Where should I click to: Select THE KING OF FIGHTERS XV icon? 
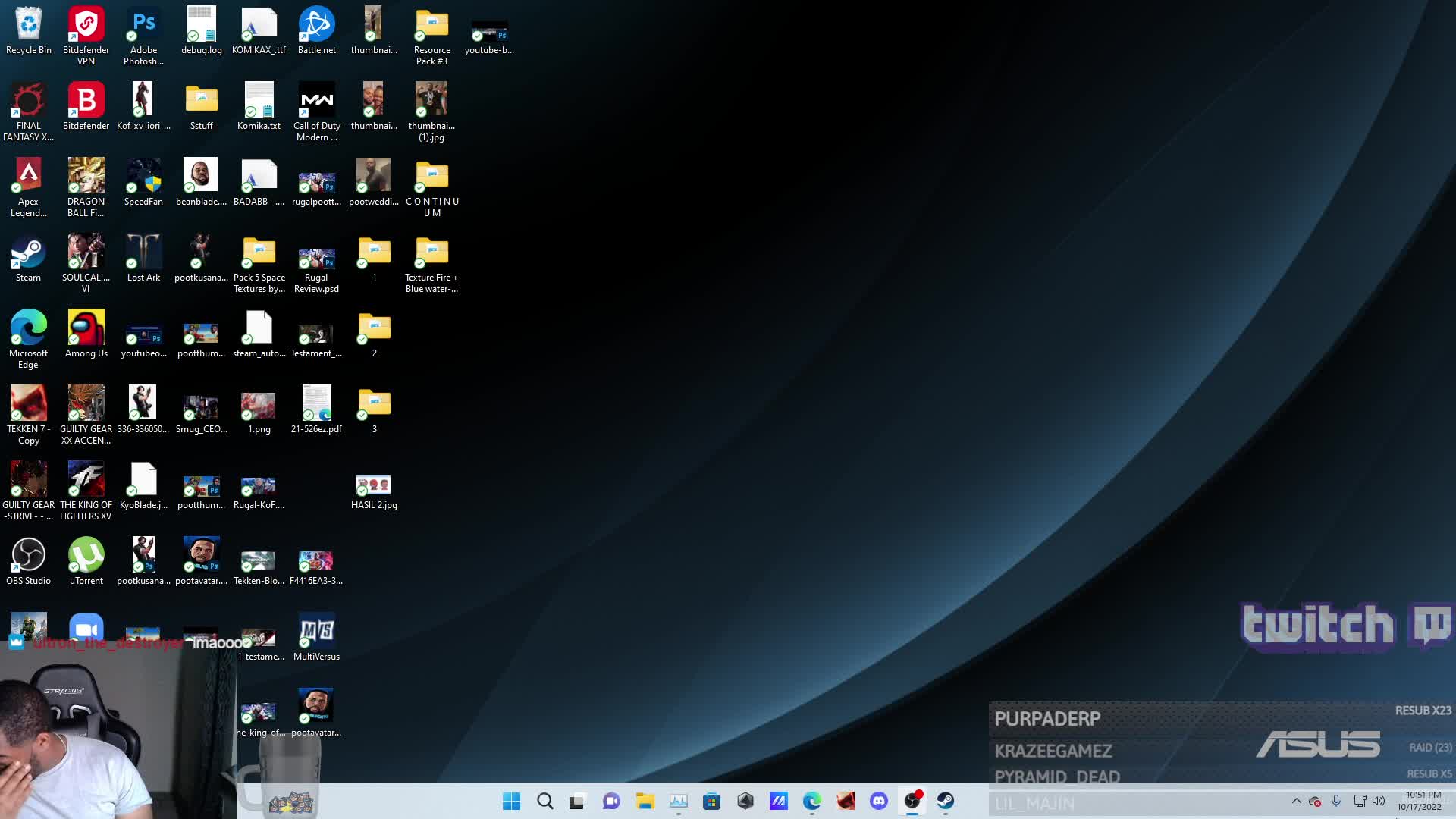[86, 491]
